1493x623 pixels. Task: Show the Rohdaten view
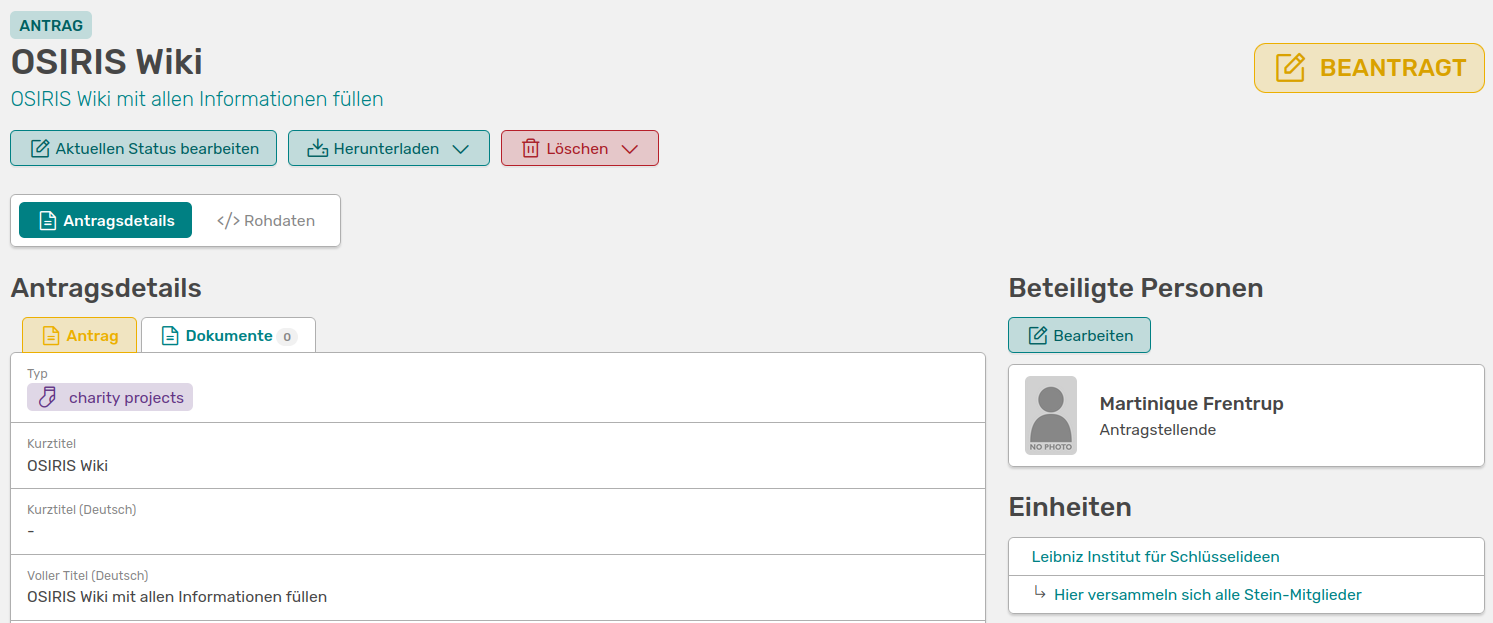[x=266, y=221]
